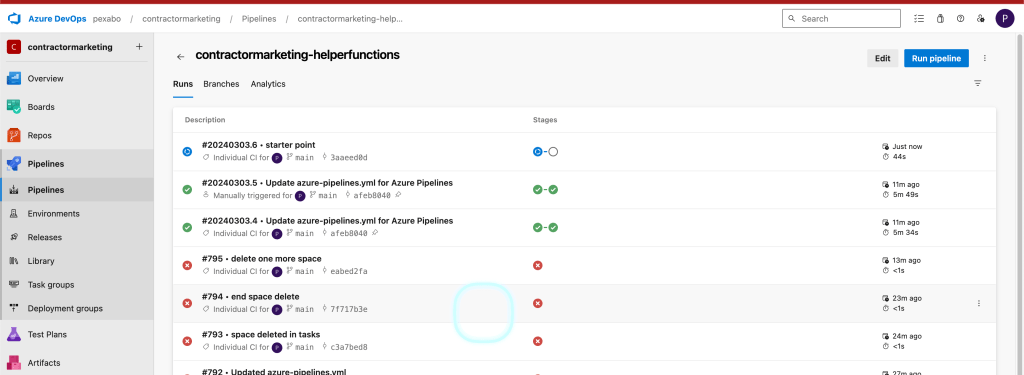Open the profile avatar P in header
The height and width of the screenshot is (375, 1024).
[1004, 19]
